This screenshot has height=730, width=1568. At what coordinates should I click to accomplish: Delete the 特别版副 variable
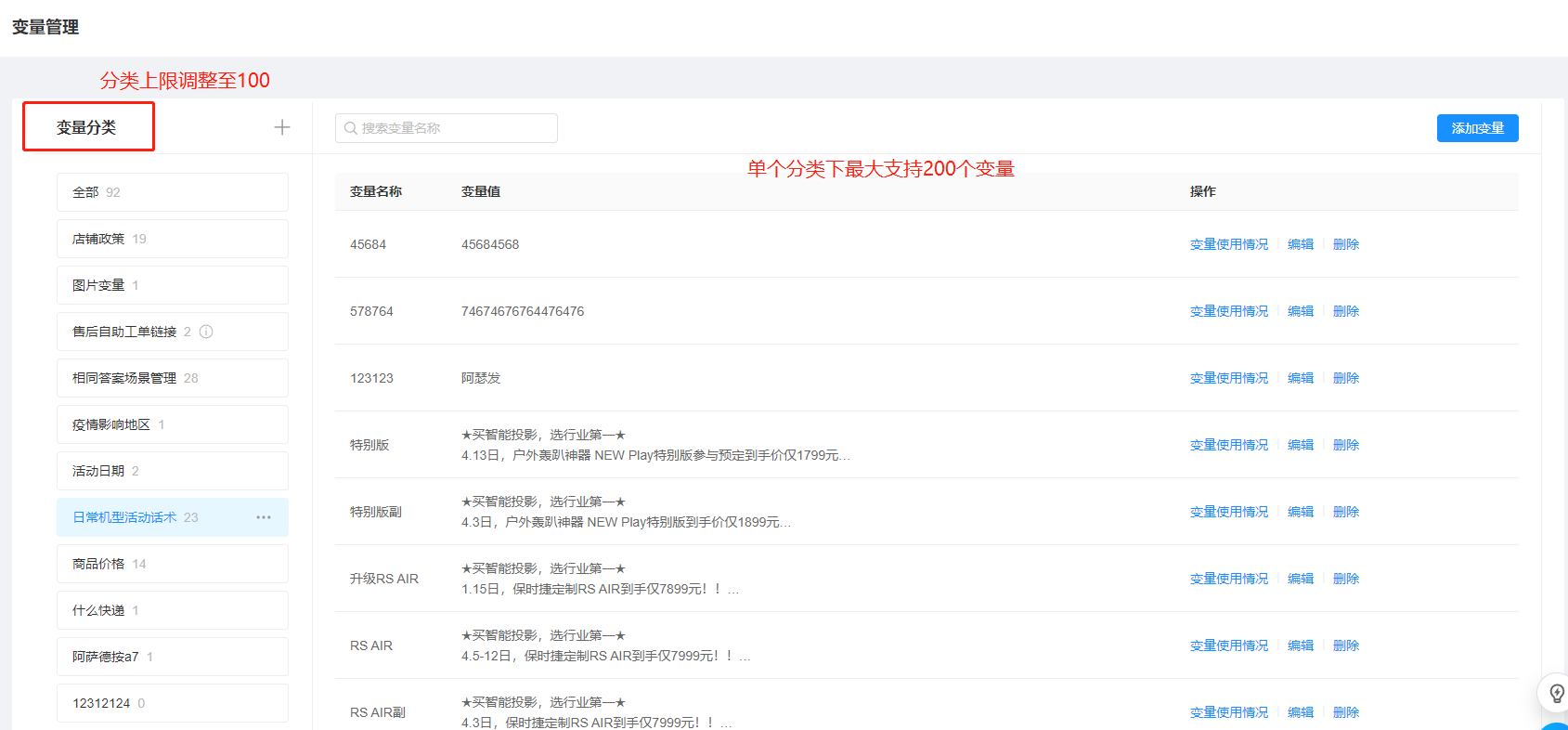click(1346, 512)
